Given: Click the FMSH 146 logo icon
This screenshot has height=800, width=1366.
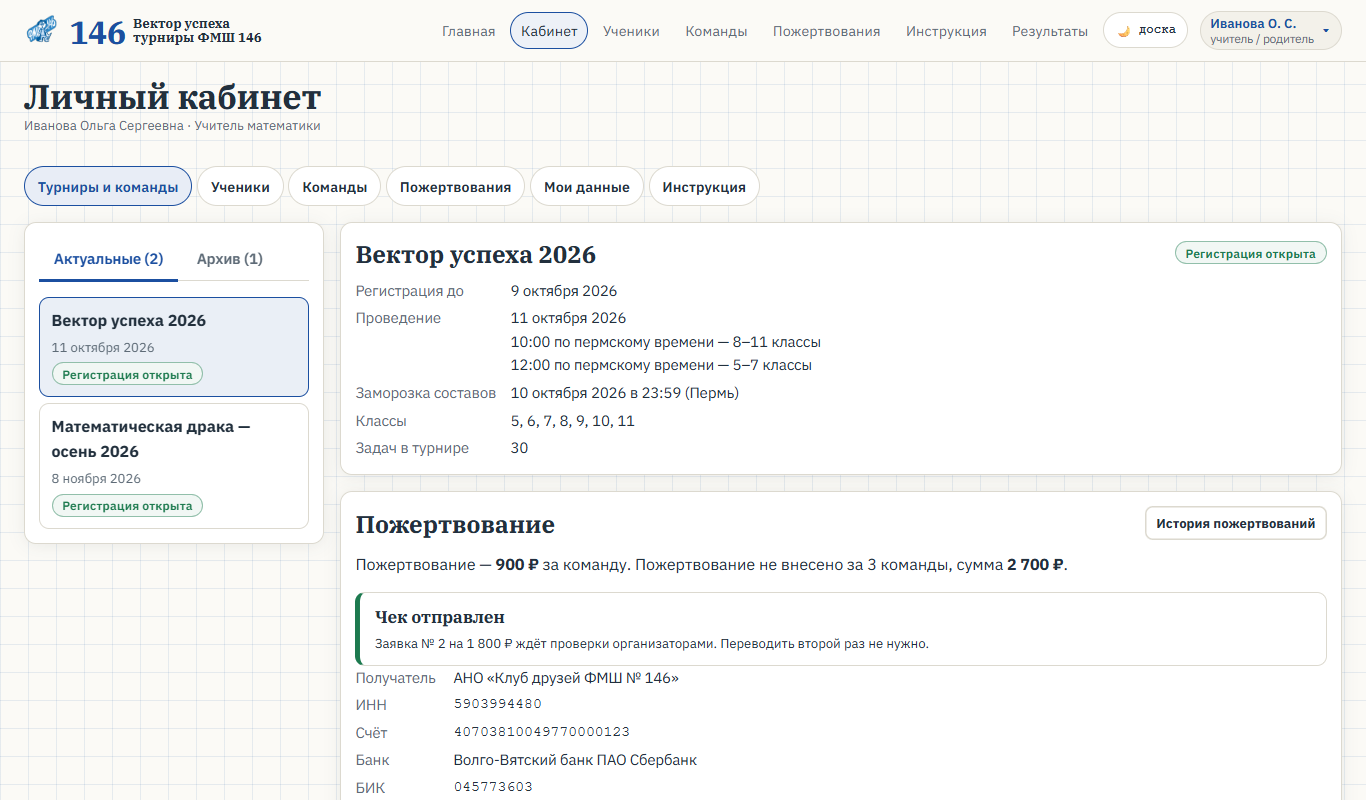Looking at the screenshot, I should pyautogui.click(x=41, y=31).
